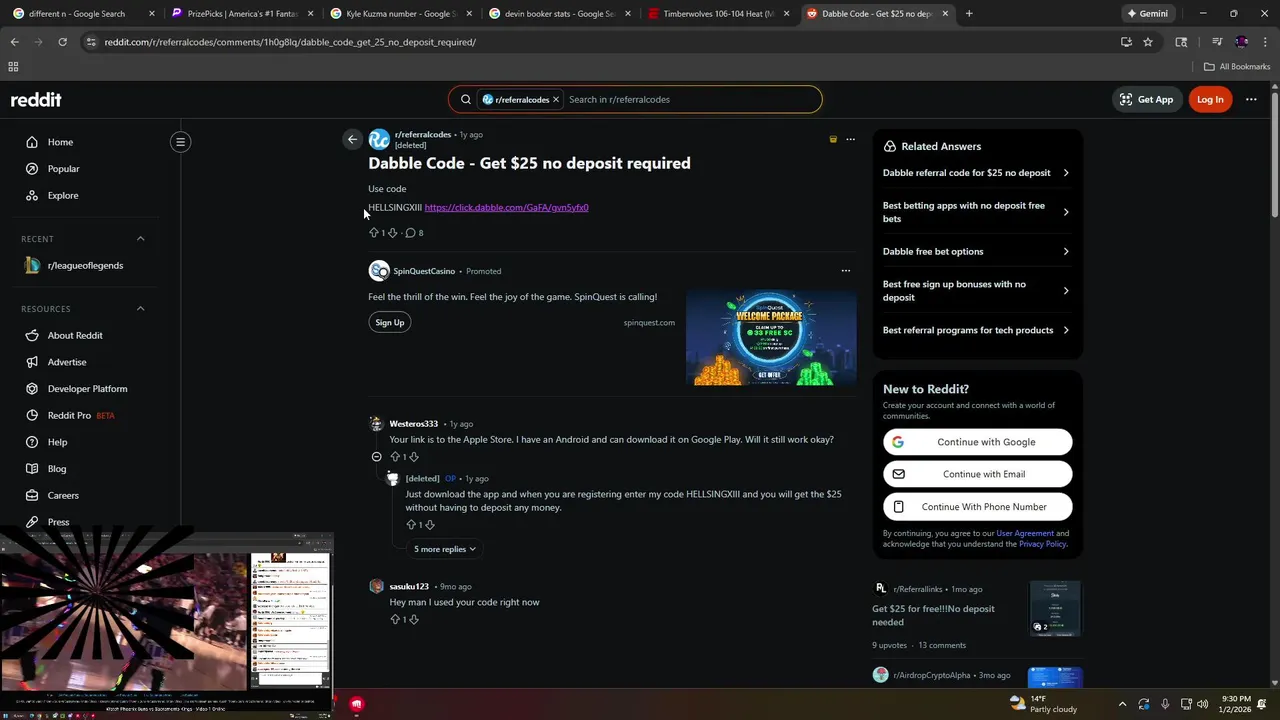
Task: Upvote the sasuku123 comment
Action: [x=395, y=620]
